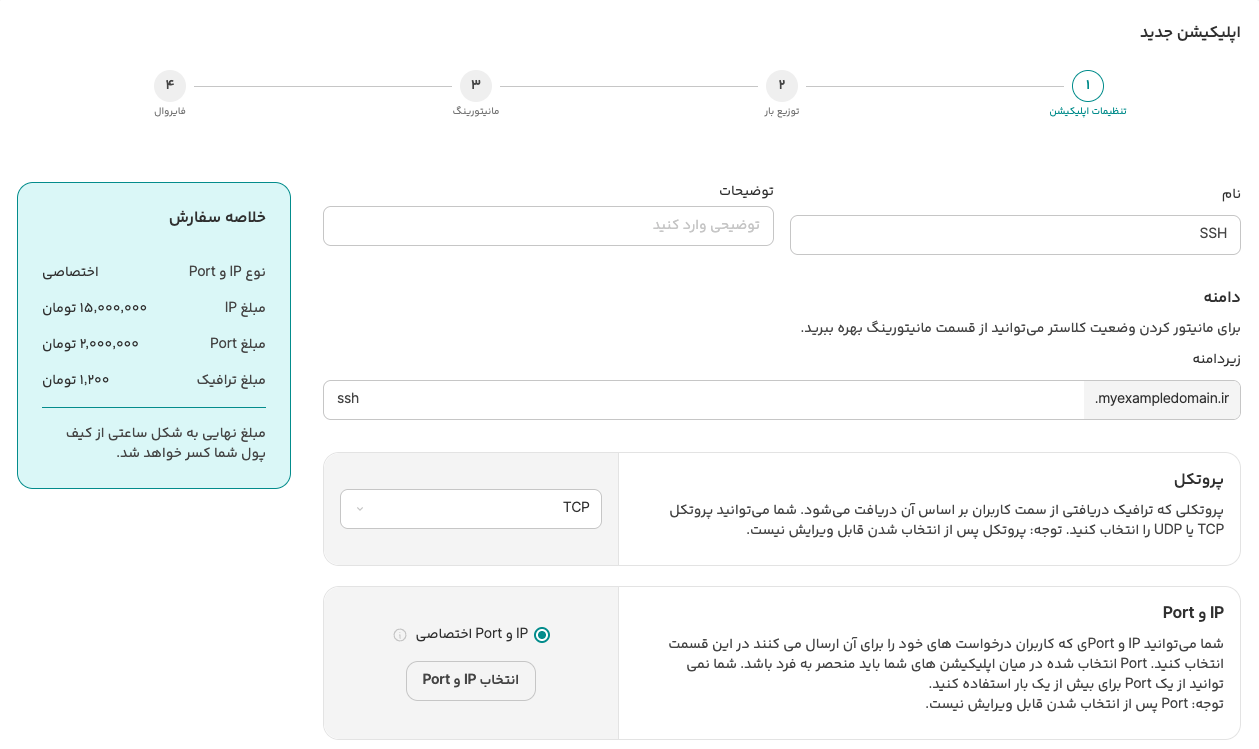The width and height of the screenshot is (1259, 749).
Task: Click the step 1 circle in the stepper
Action: 1087,86
